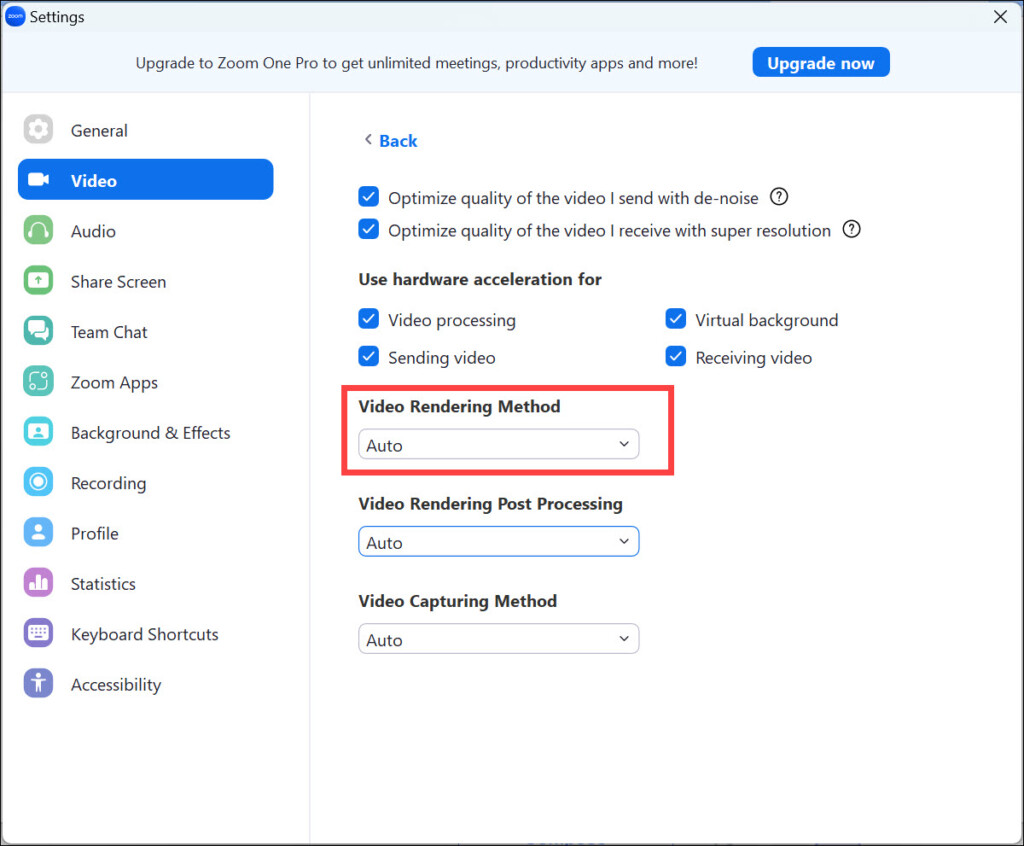Open the Video Rendering Post Processing dropdown
1024x846 pixels.
[x=498, y=542]
